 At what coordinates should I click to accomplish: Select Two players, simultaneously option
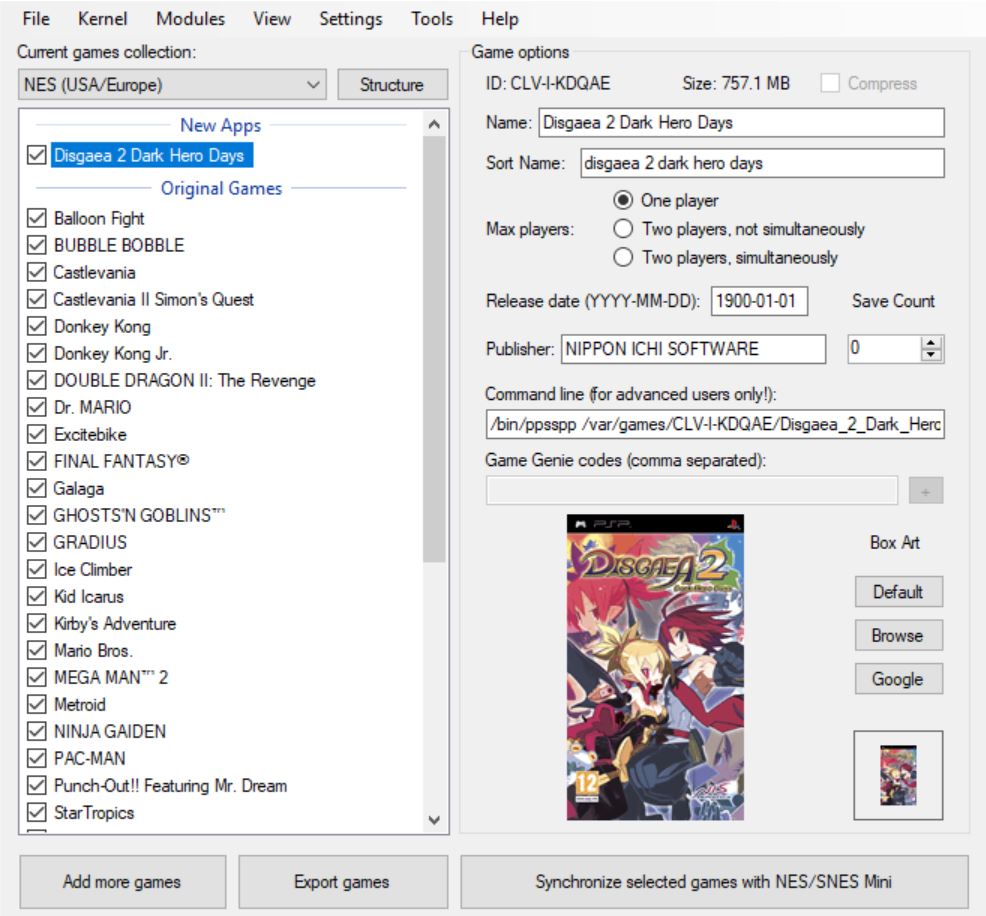tap(623, 257)
